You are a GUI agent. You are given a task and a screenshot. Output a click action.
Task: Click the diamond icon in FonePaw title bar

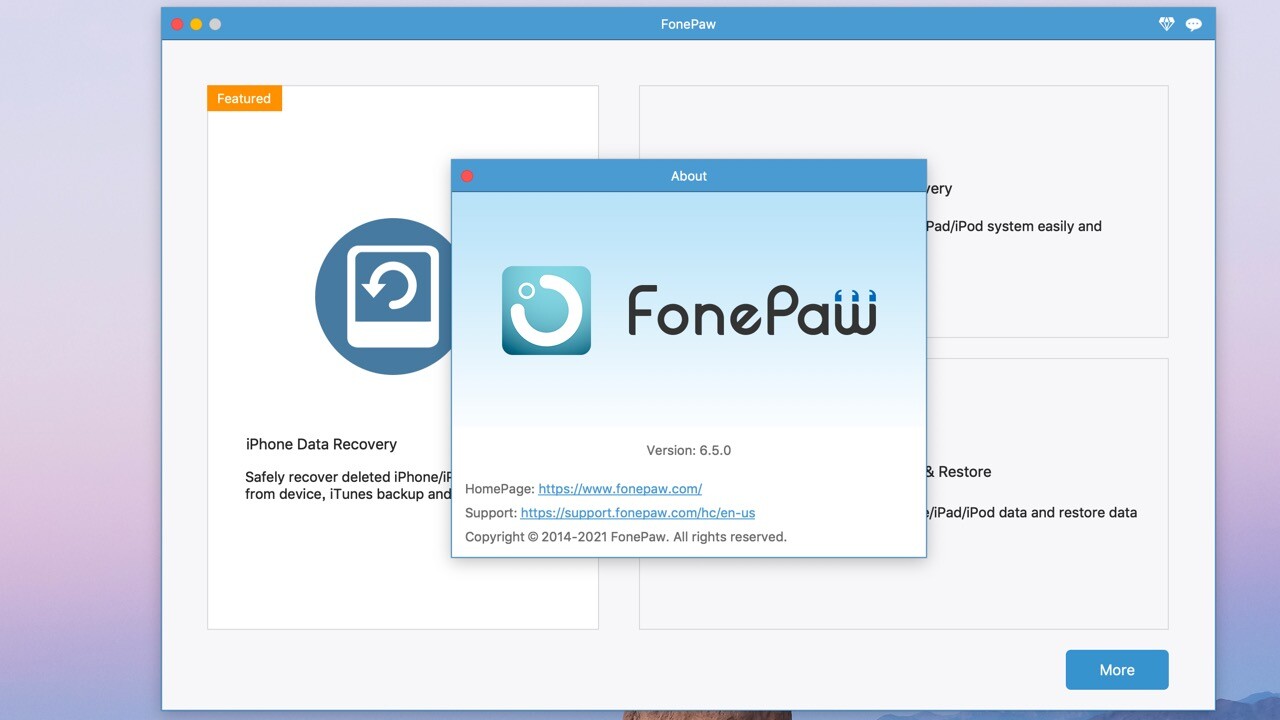tap(1166, 24)
